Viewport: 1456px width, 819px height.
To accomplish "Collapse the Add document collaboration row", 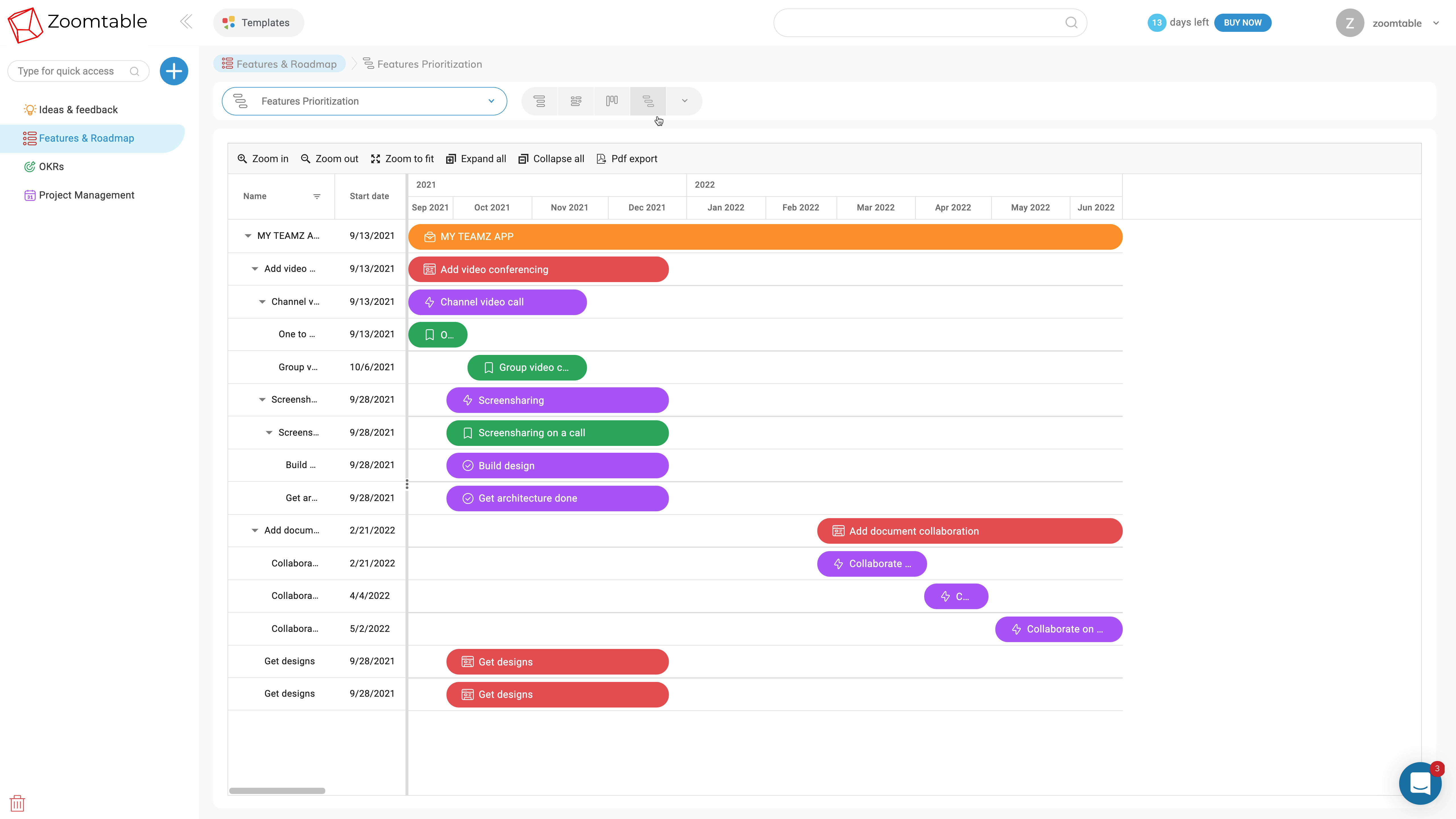I will pyautogui.click(x=255, y=530).
